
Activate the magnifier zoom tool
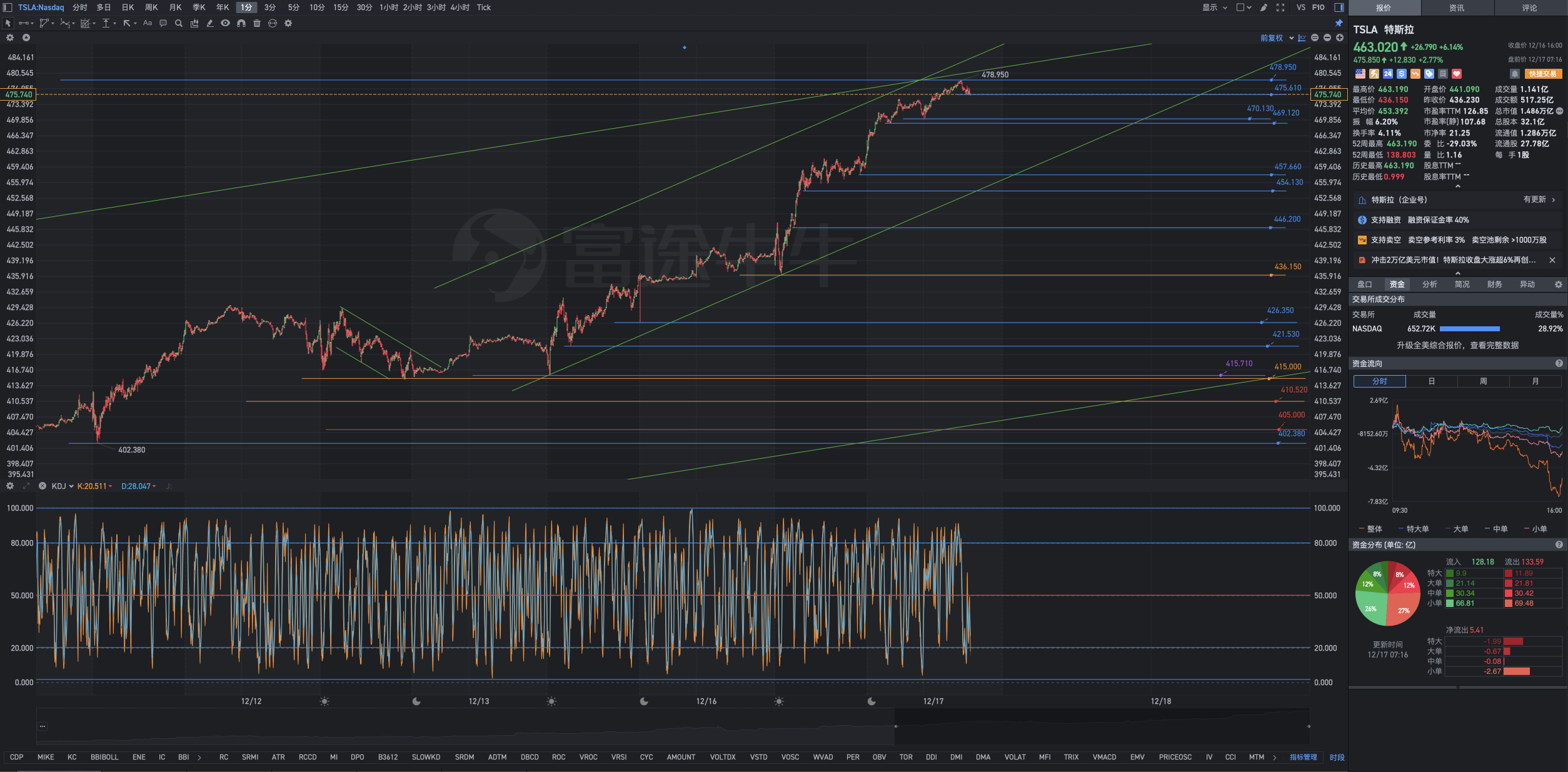pos(179,23)
